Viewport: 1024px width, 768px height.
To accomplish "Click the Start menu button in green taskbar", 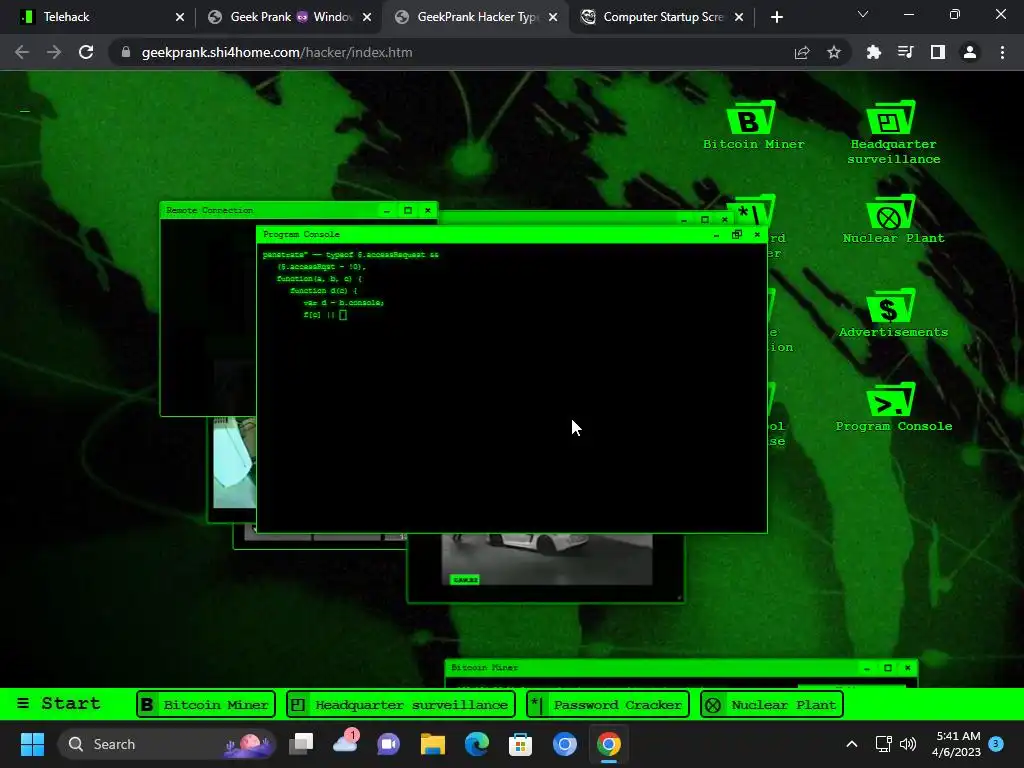I will [59, 703].
